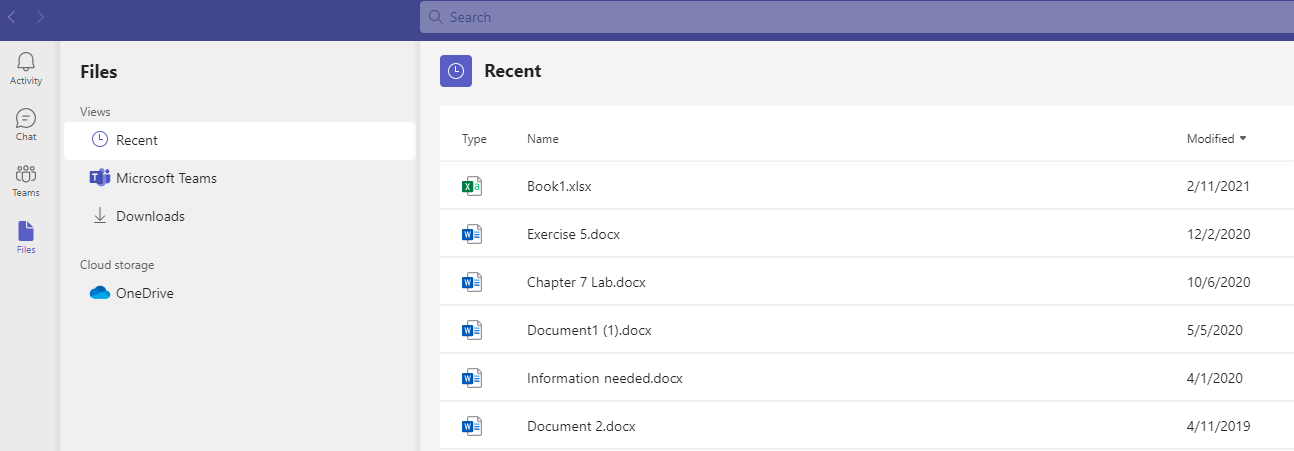Click the Recent clock icon in Views

pyautogui.click(x=99, y=140)
